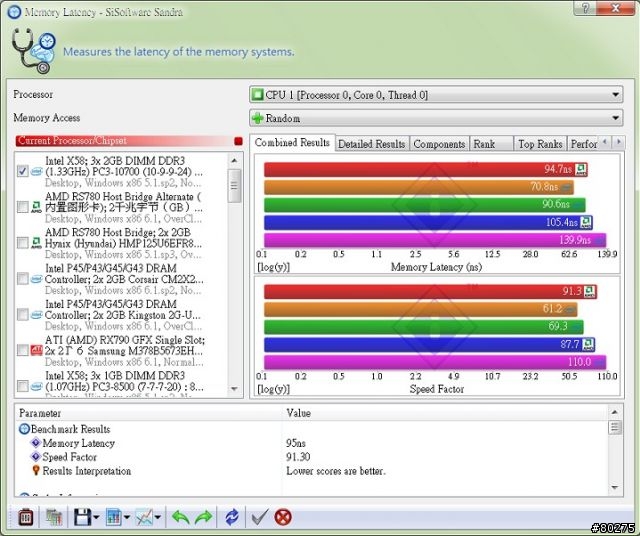This screenshot has height=536, width=640.
Task: Click the Parameter column header
Action: (x=149, y=413)
